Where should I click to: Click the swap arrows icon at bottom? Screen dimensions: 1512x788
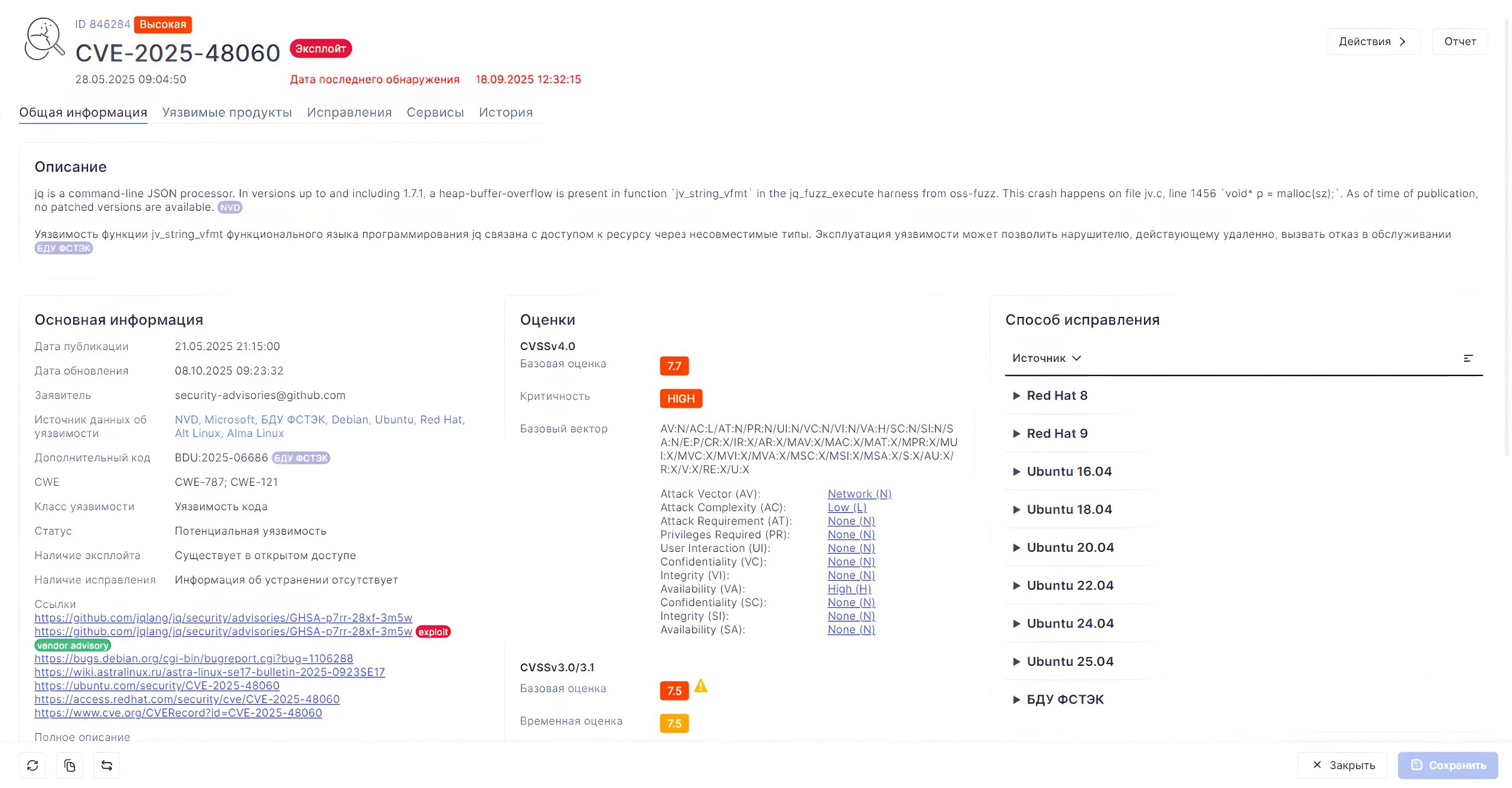[107, 766]
